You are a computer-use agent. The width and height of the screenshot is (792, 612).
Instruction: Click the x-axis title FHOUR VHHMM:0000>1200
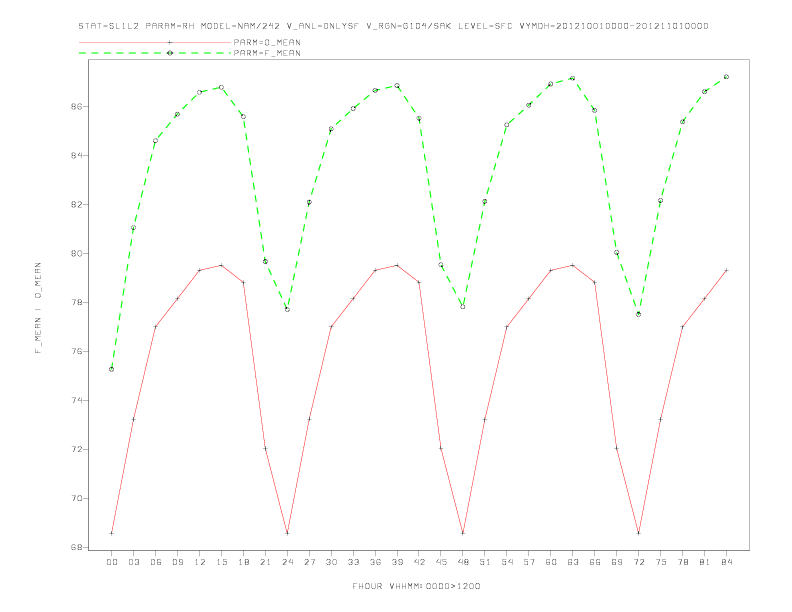(x=416, y=586)
